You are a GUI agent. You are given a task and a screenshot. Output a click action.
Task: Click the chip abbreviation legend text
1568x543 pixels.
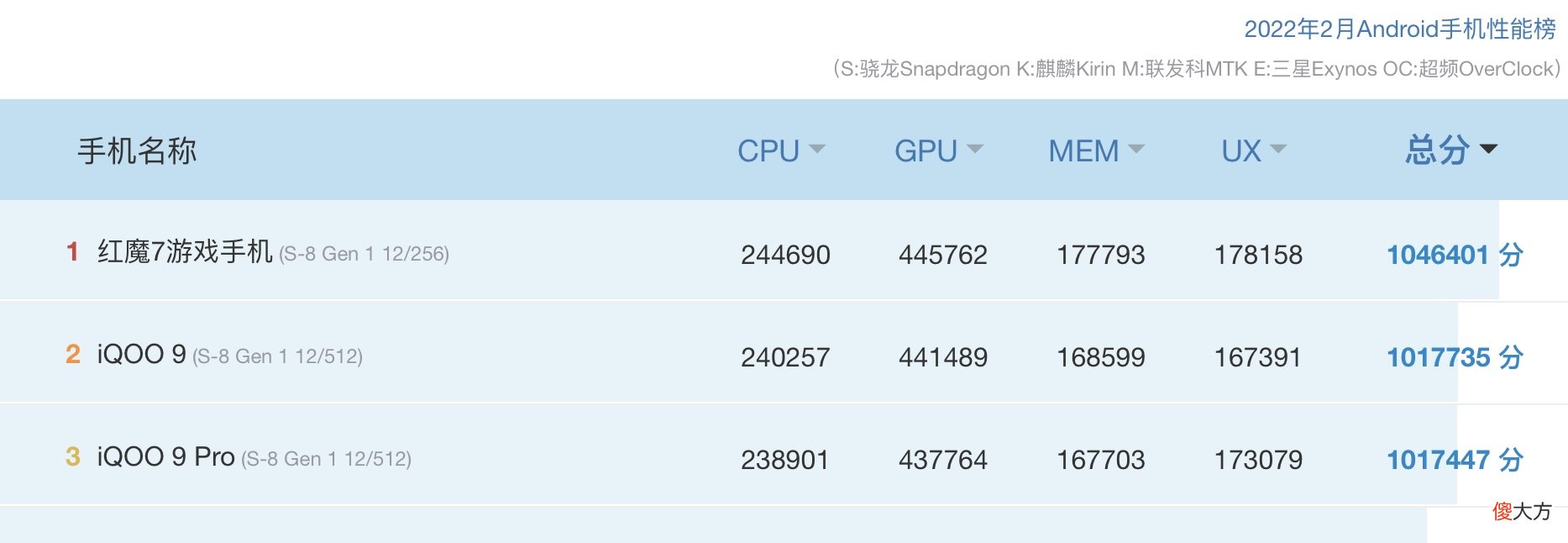point(1197,69)
